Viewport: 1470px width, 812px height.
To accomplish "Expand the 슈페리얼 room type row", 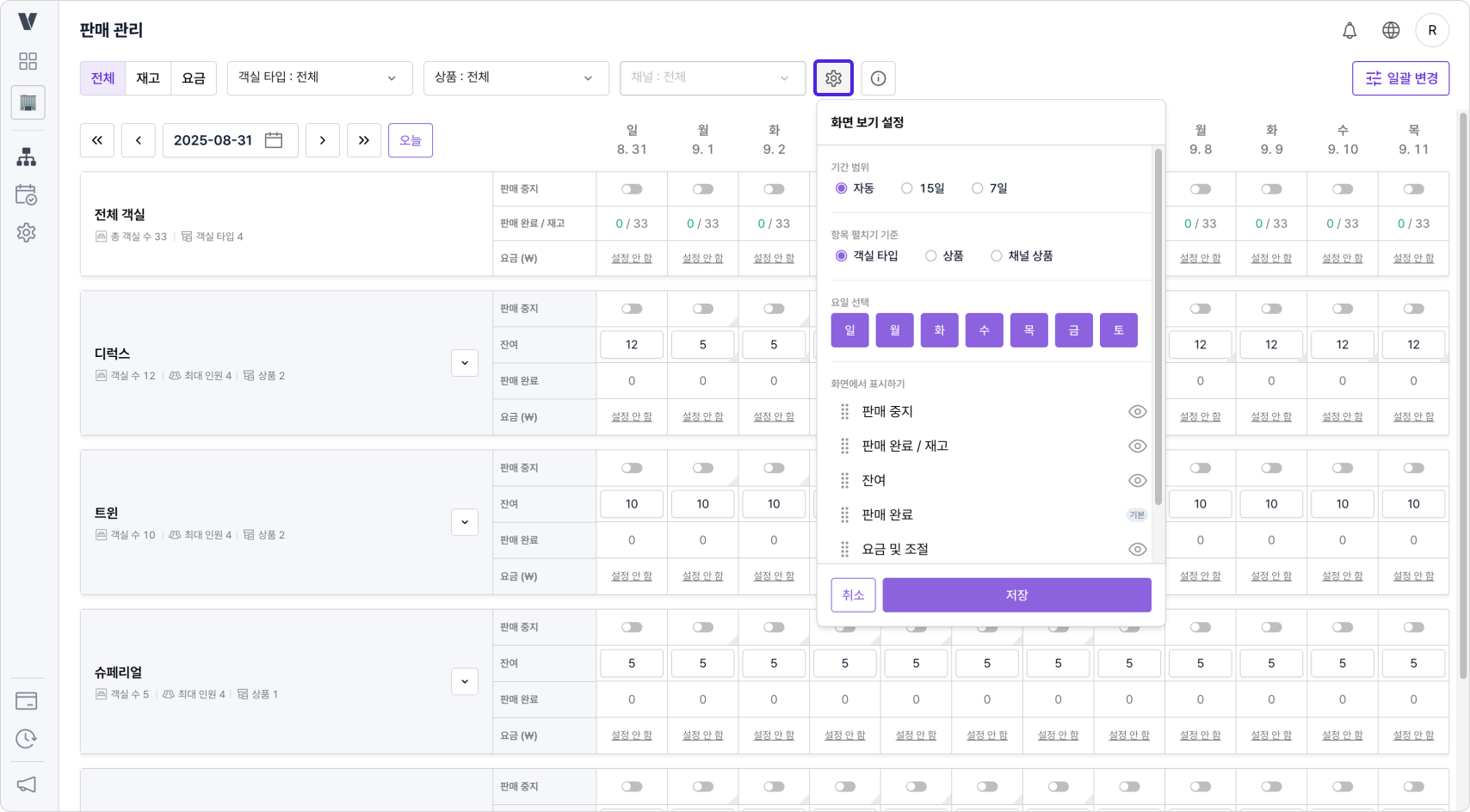I will (x=465, y=681).
